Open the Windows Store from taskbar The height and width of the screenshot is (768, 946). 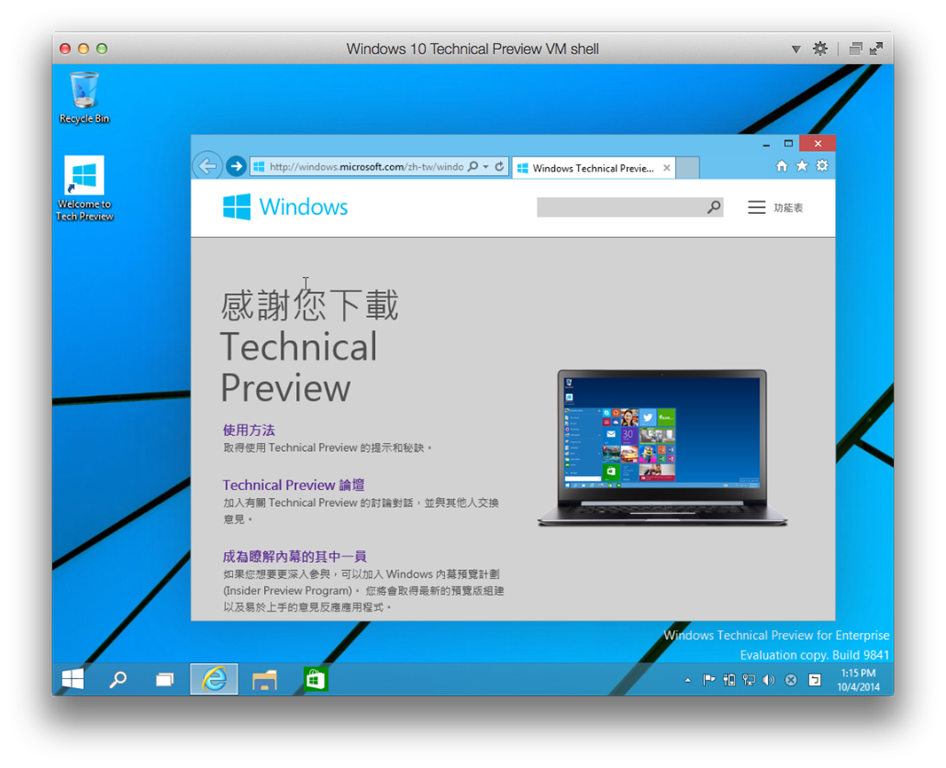(316, 679)
